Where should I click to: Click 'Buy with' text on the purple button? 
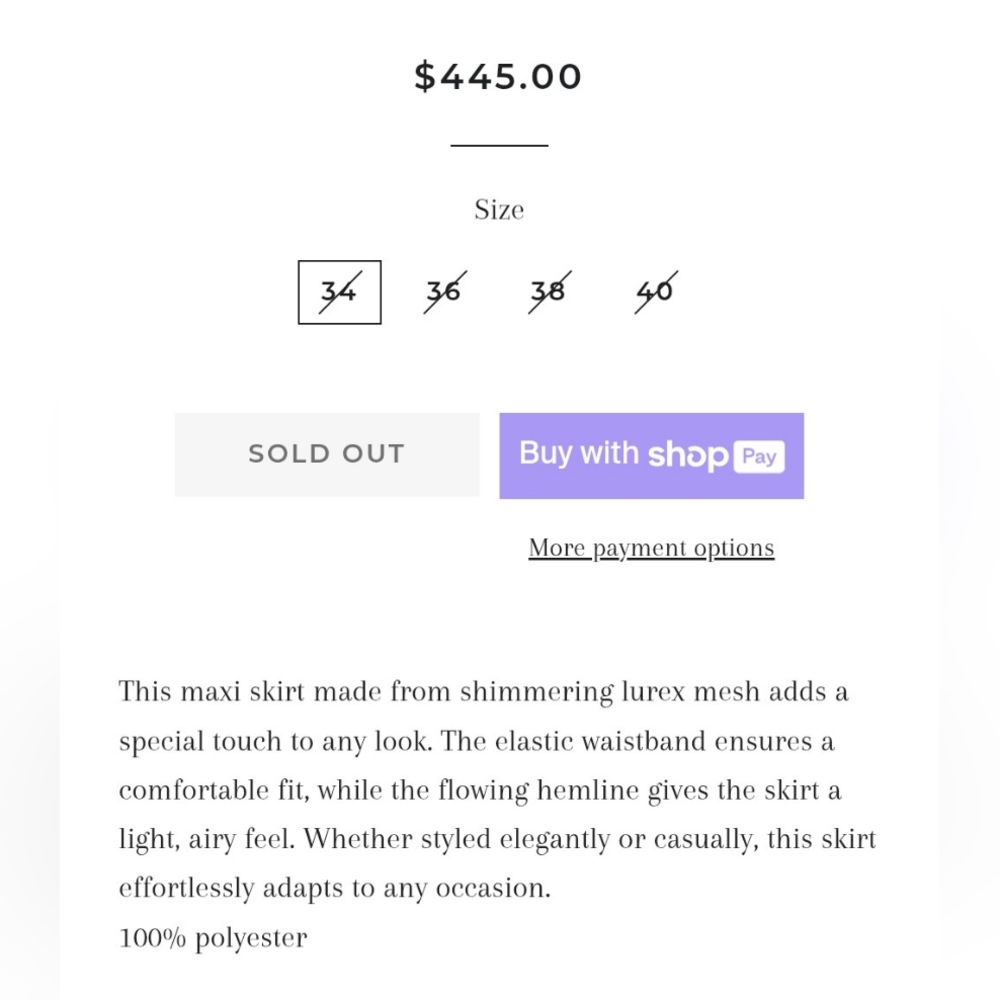579,453
